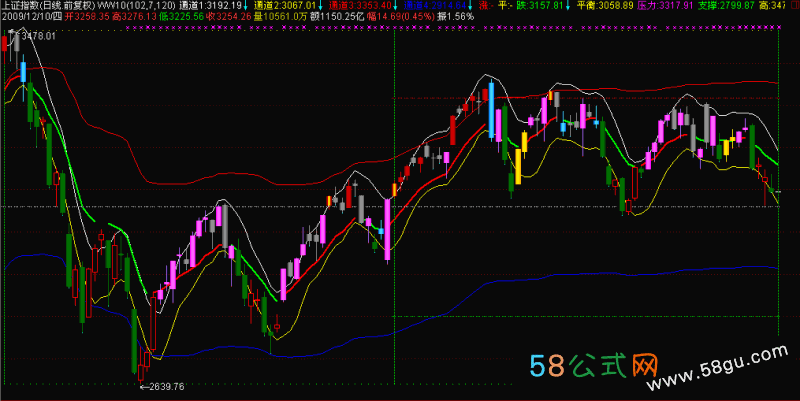The height and width of the screenshot is (401, 800).
Task: Click the cyan down arrow beside 通道3 value
Action: click(395, 6)
